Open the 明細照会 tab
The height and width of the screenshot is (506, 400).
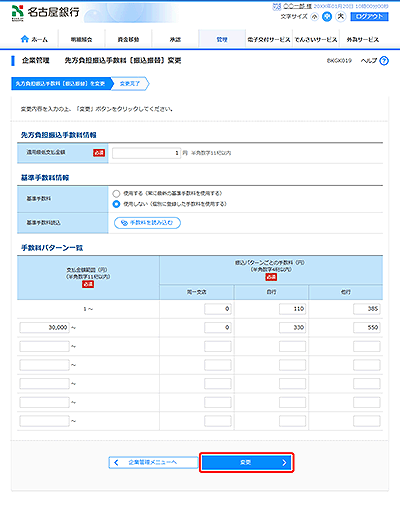click(x=82, y=39)
